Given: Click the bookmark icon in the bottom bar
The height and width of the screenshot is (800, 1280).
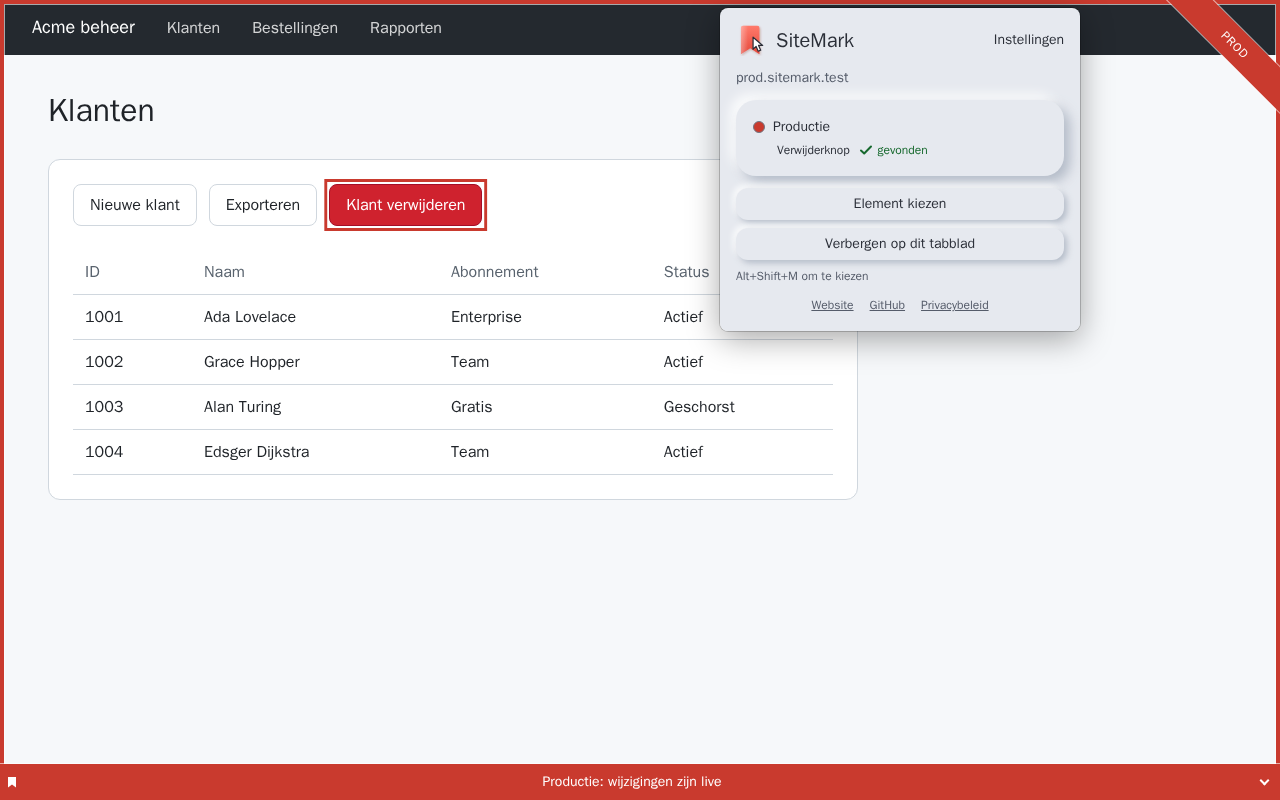Looking at the screenshot, I should pos(12,782).
